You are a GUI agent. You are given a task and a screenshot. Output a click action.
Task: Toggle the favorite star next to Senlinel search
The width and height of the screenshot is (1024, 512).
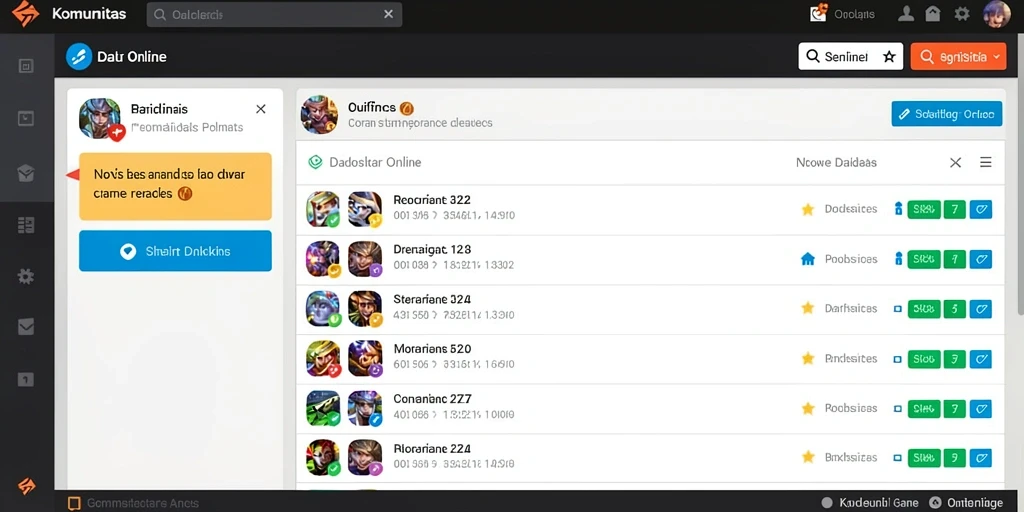coord(889,57)
